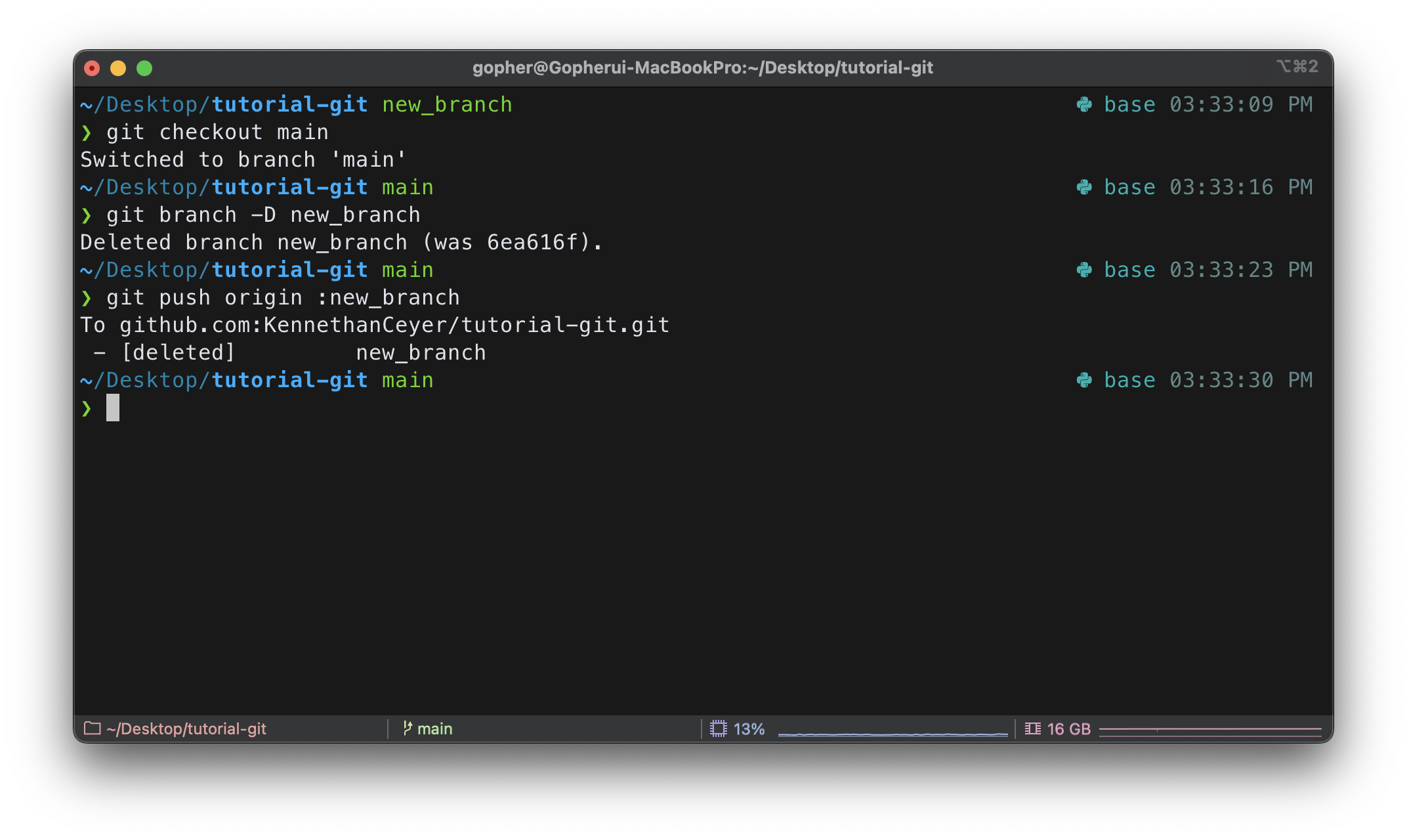Click the 16 GB memory label

1068,728
